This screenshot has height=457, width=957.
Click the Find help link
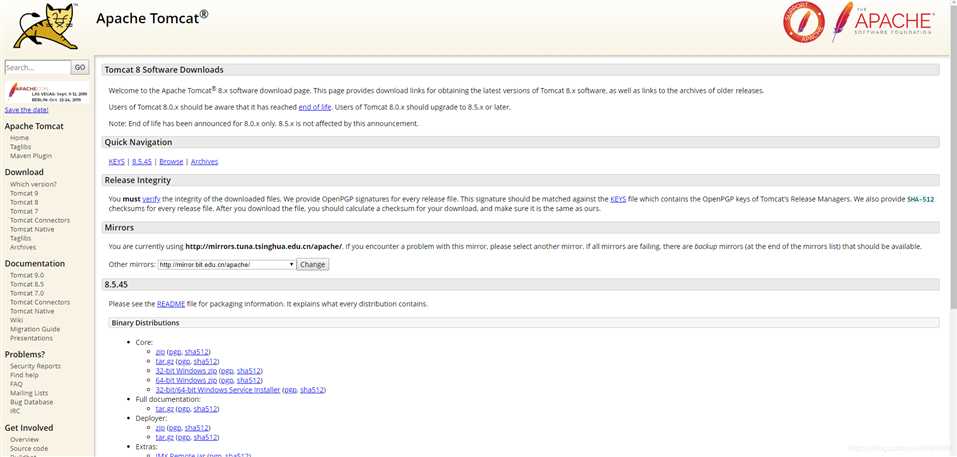tap(24, 375)
